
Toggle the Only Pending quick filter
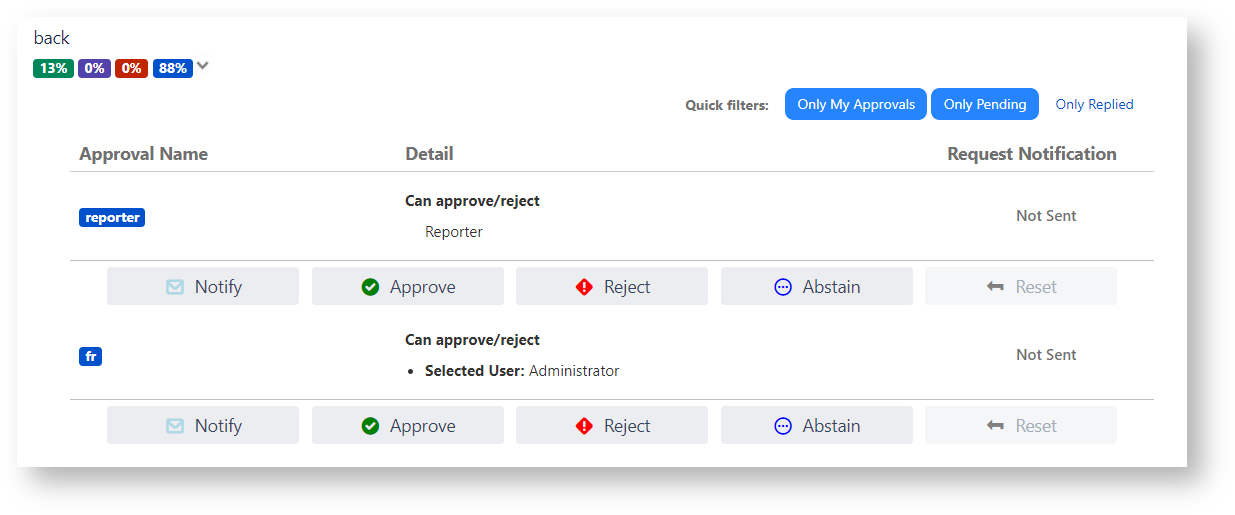tap(985, 104)
